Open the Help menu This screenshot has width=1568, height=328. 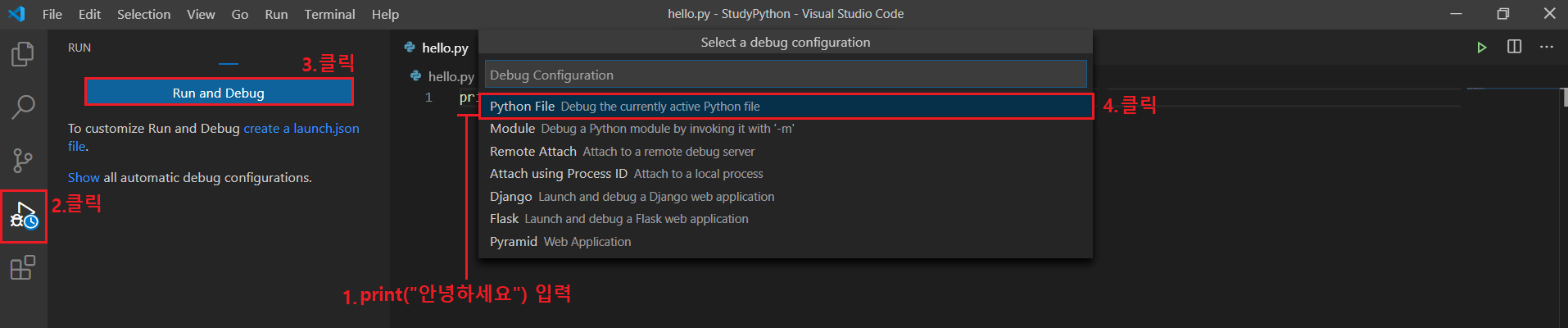click(385, 14)
